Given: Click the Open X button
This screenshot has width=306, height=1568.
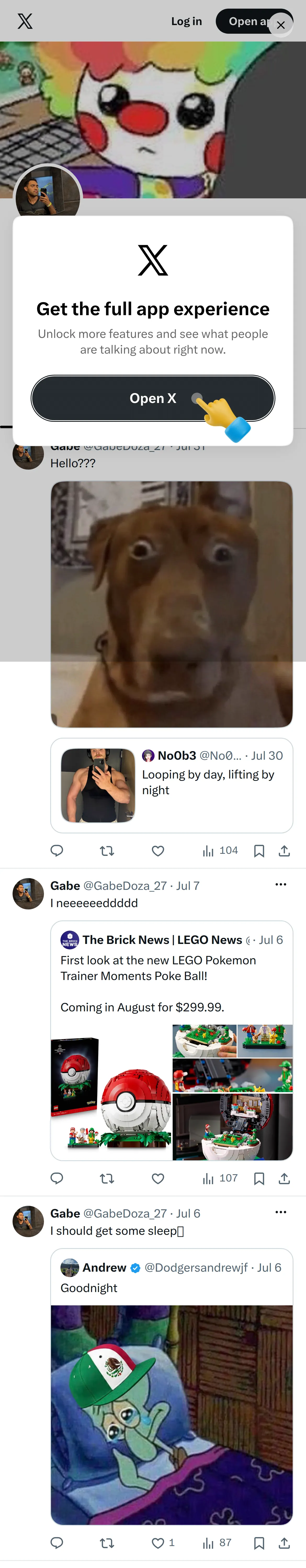Looking at the screenshot, I should [x=153, y=398].
